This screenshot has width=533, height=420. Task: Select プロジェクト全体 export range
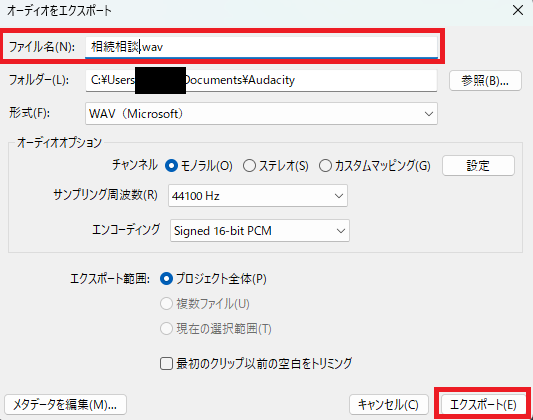(x=213, y=279)
